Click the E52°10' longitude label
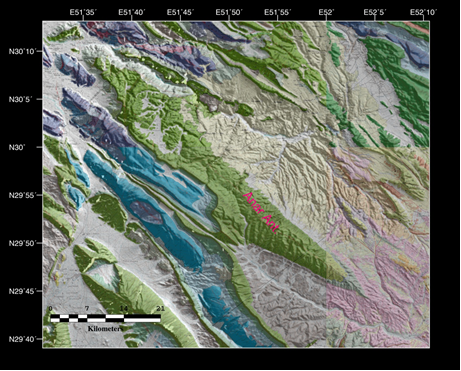This screenshot has height=371, width=461. (423, 12)
